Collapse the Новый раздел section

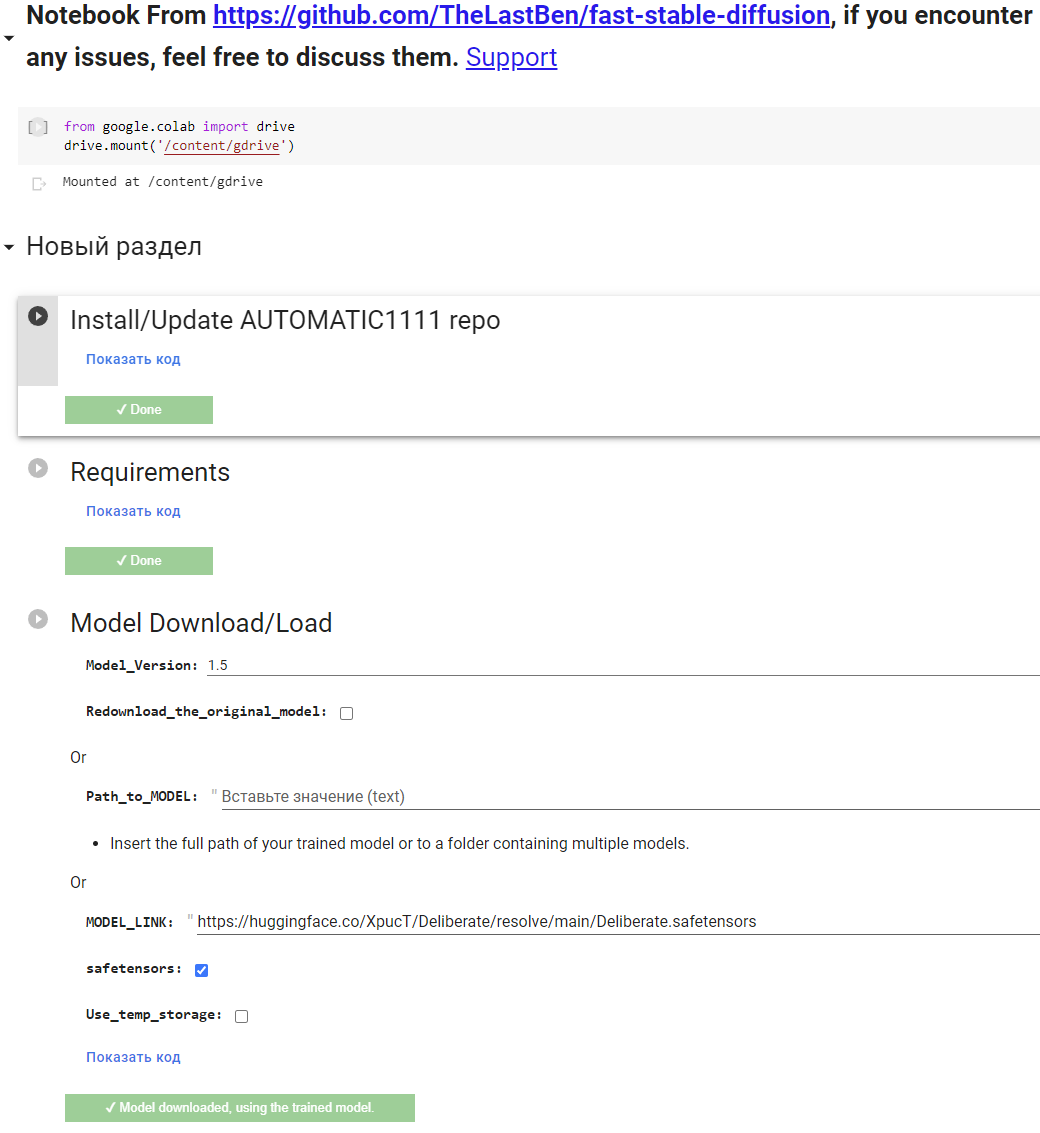click(x=8, y=245)
